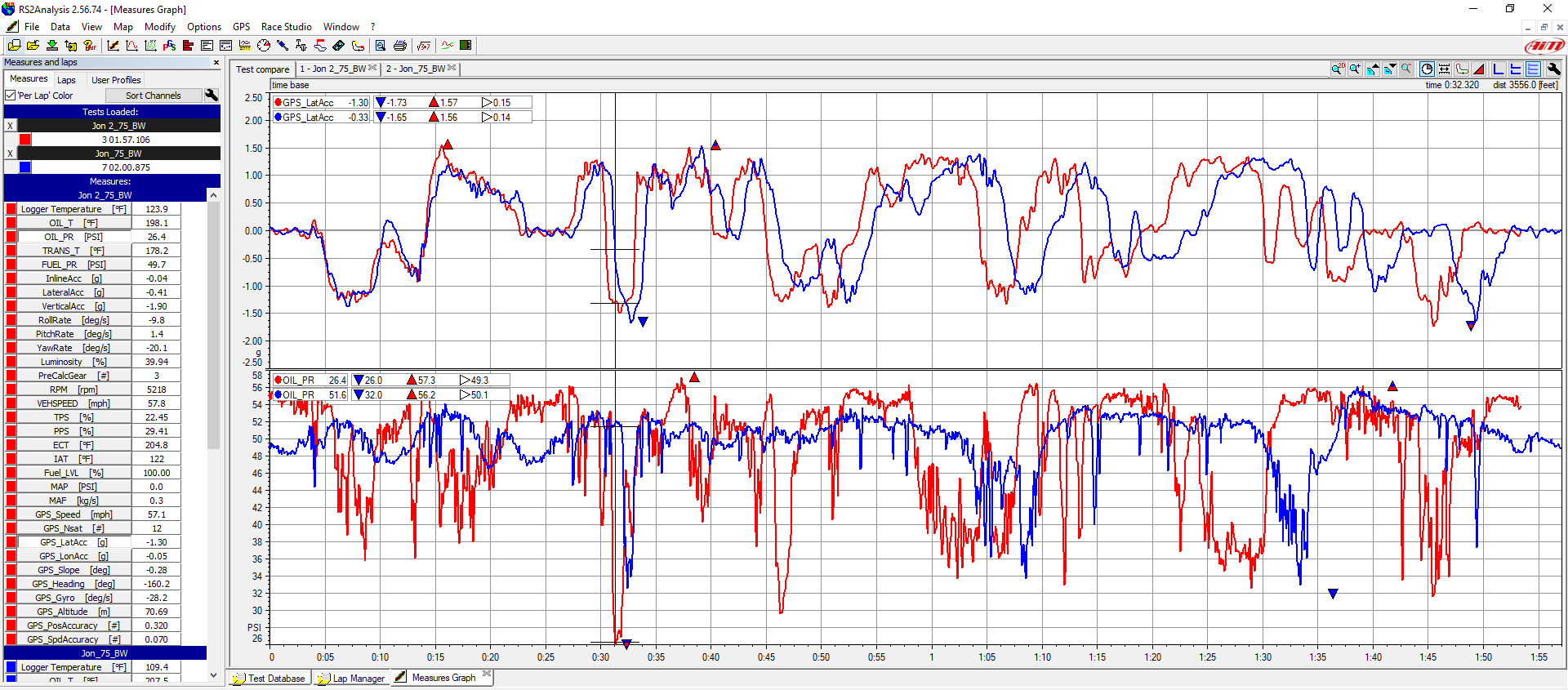Screen dimensions: 1568x690
Task: Open the Test Database bottom tab
Action: click(269, 679)
